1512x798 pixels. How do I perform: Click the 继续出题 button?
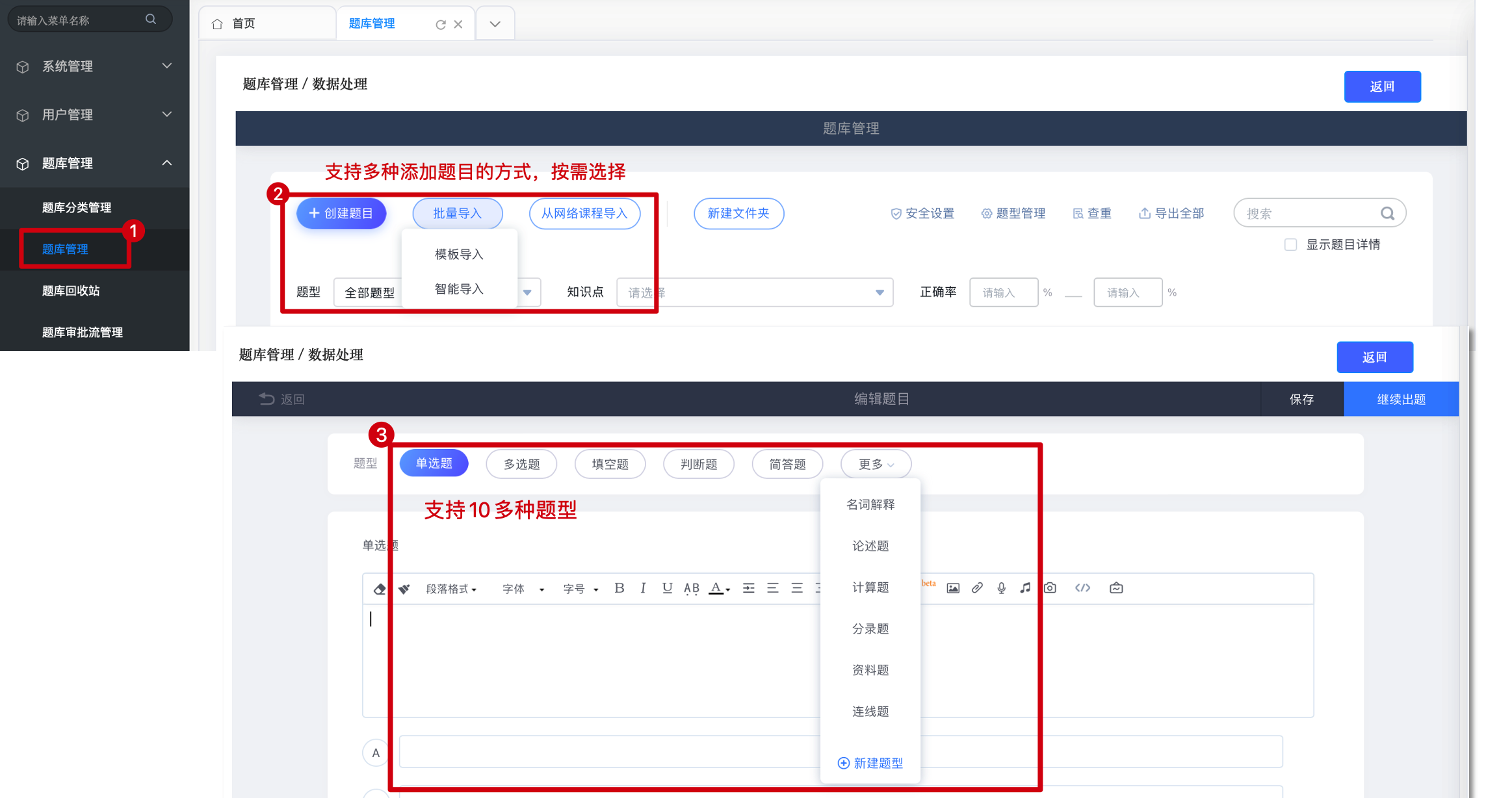coord(1401,399)
